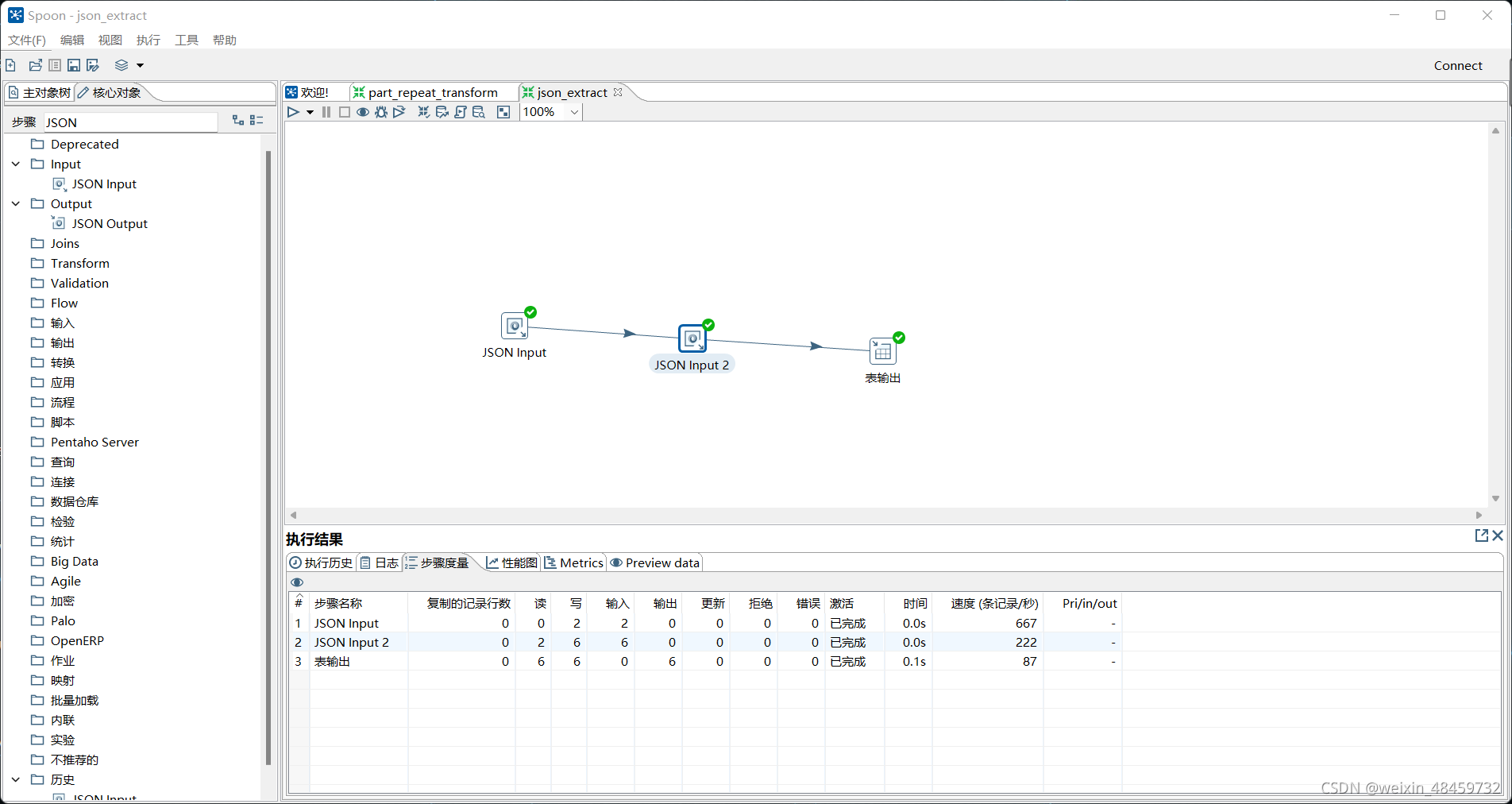Run the transformation with play icon

pyautogui.click(x=293, y=112)
